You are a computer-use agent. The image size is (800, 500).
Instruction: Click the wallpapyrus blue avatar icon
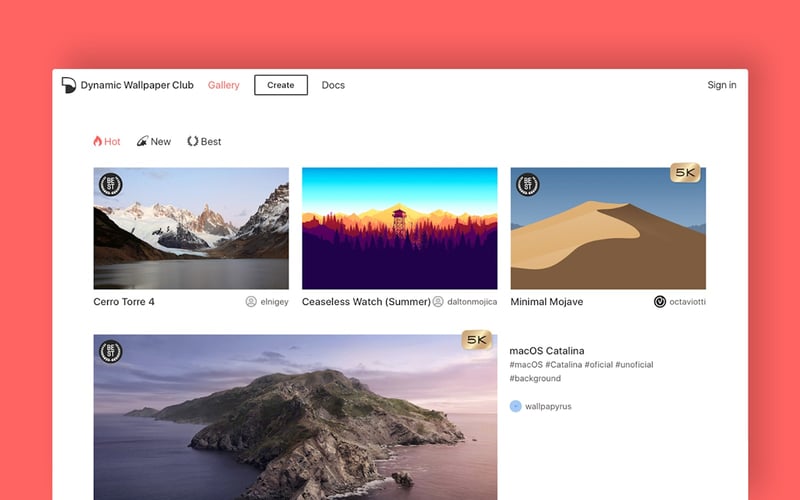point(515,406)
